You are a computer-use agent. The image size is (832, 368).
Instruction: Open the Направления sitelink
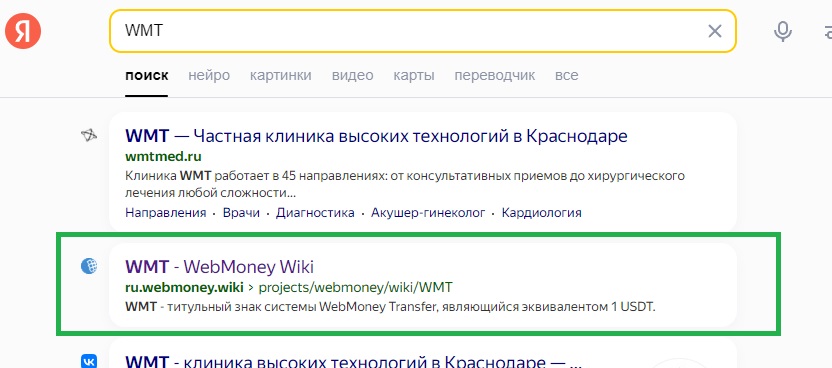(x=166, y=213)
